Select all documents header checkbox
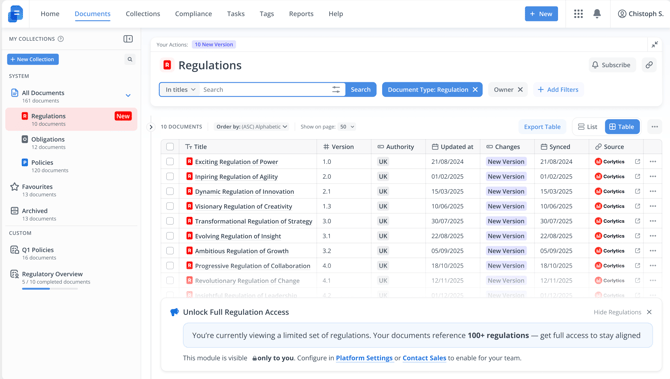The height and width of the screenshot is (379, 670). click(170, 147)
